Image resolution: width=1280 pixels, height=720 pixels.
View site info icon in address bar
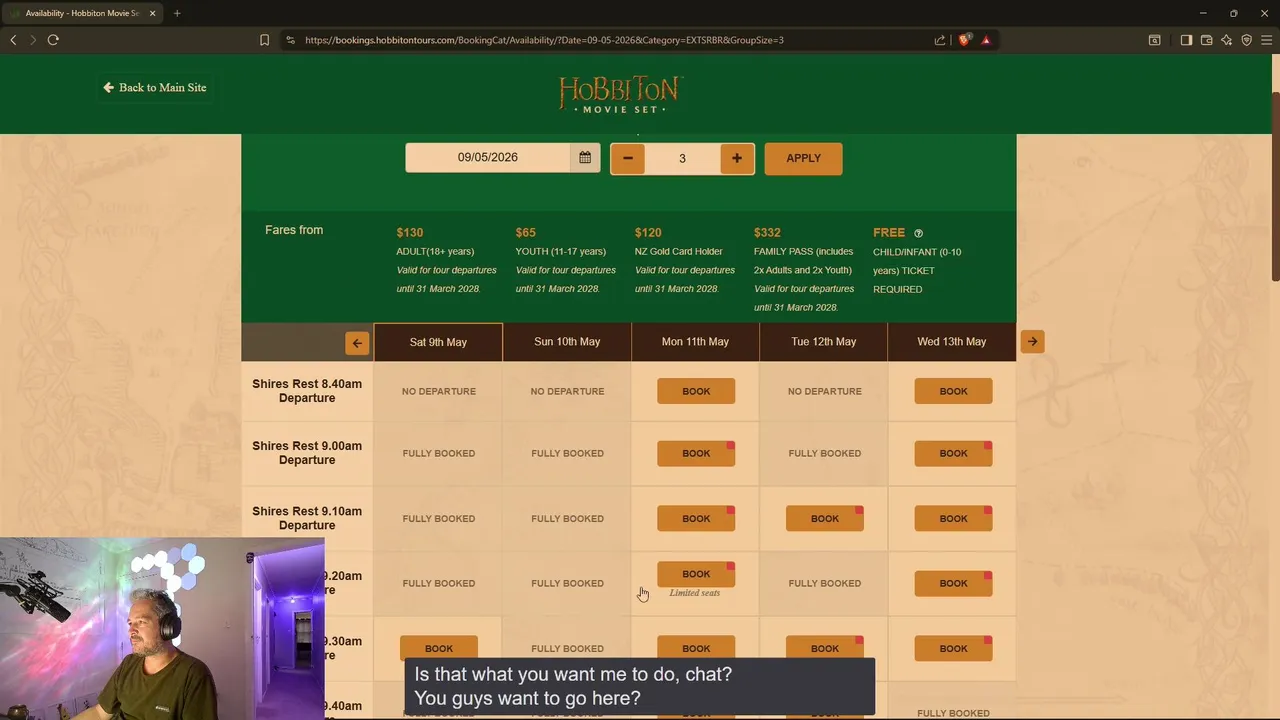click(290, 40)
